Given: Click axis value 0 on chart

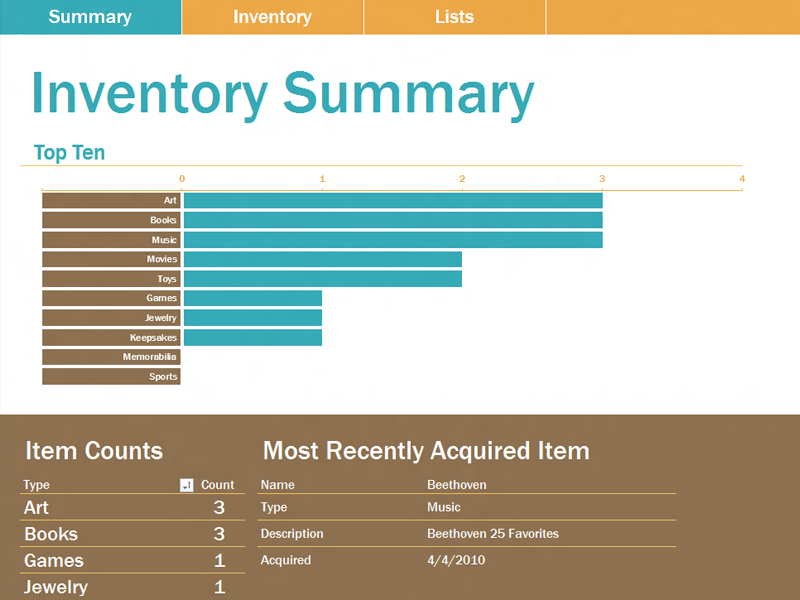Looking at the screenshot, I should [182, 179].
